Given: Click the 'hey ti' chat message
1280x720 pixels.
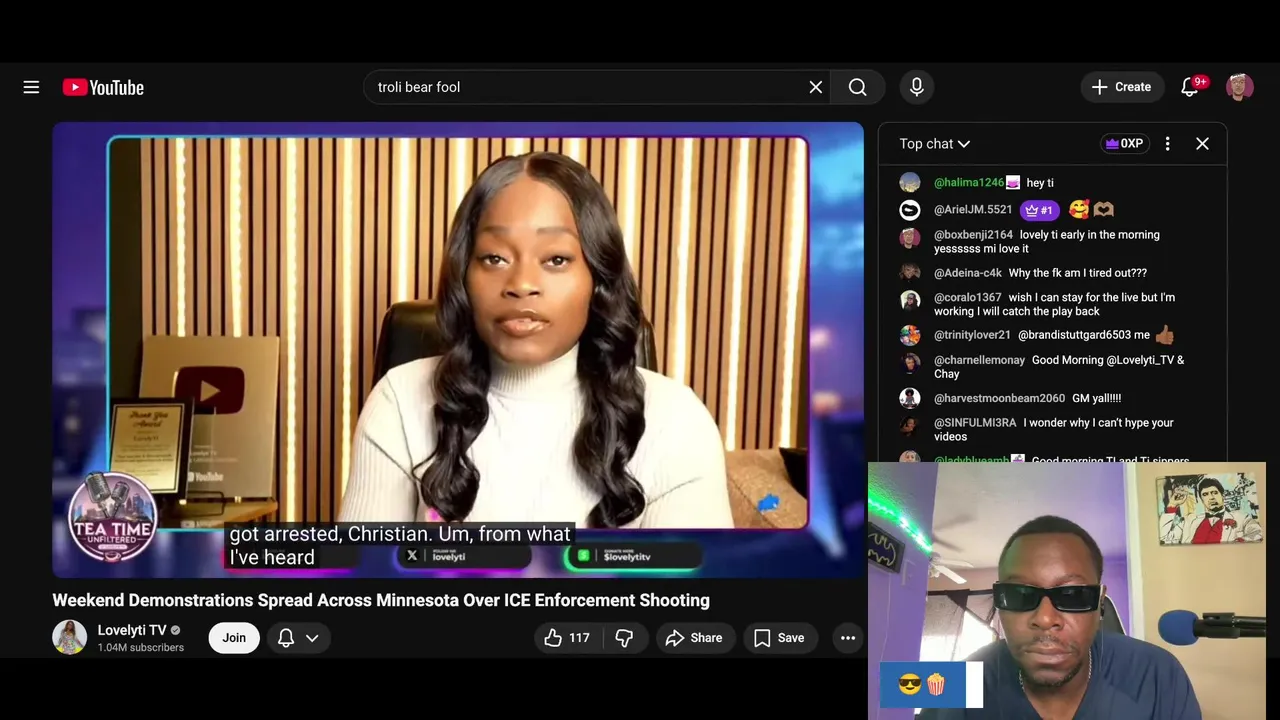Looking at the screenshot, I should pyautogui.click(x=1040, y=183).
